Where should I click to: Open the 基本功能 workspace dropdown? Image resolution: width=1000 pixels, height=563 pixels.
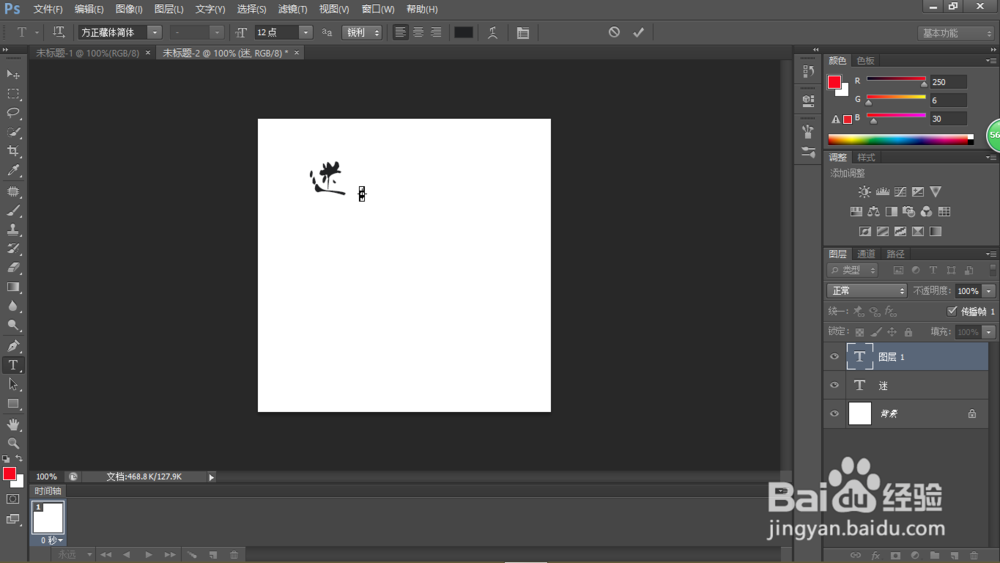click(x=956, y=33)
